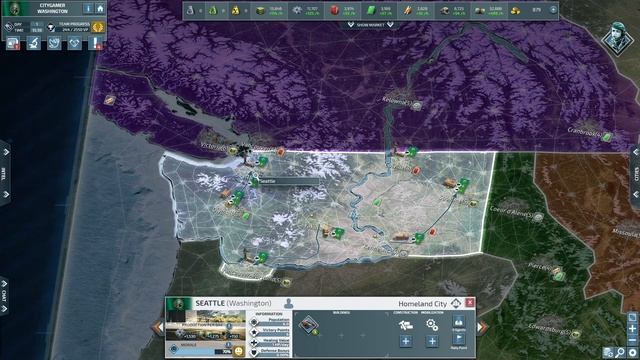
Task: Open the research microscope icon
Action: click(x=33, y=42)
